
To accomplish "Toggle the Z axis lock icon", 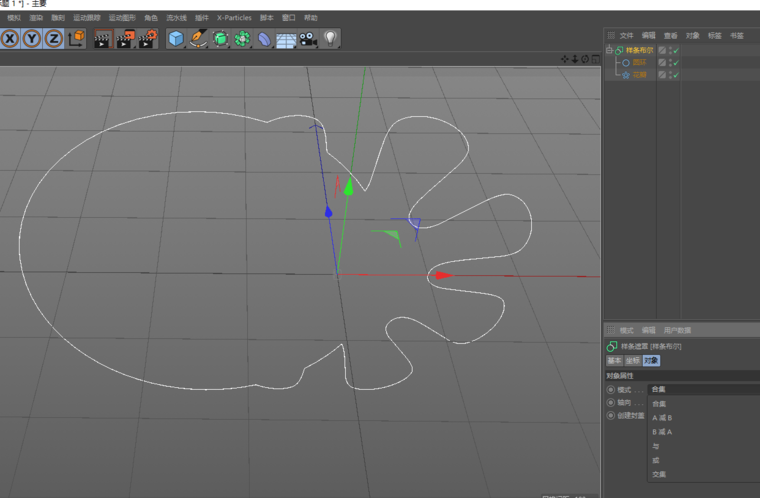I will pyautogui.click(x=54, y=39).
